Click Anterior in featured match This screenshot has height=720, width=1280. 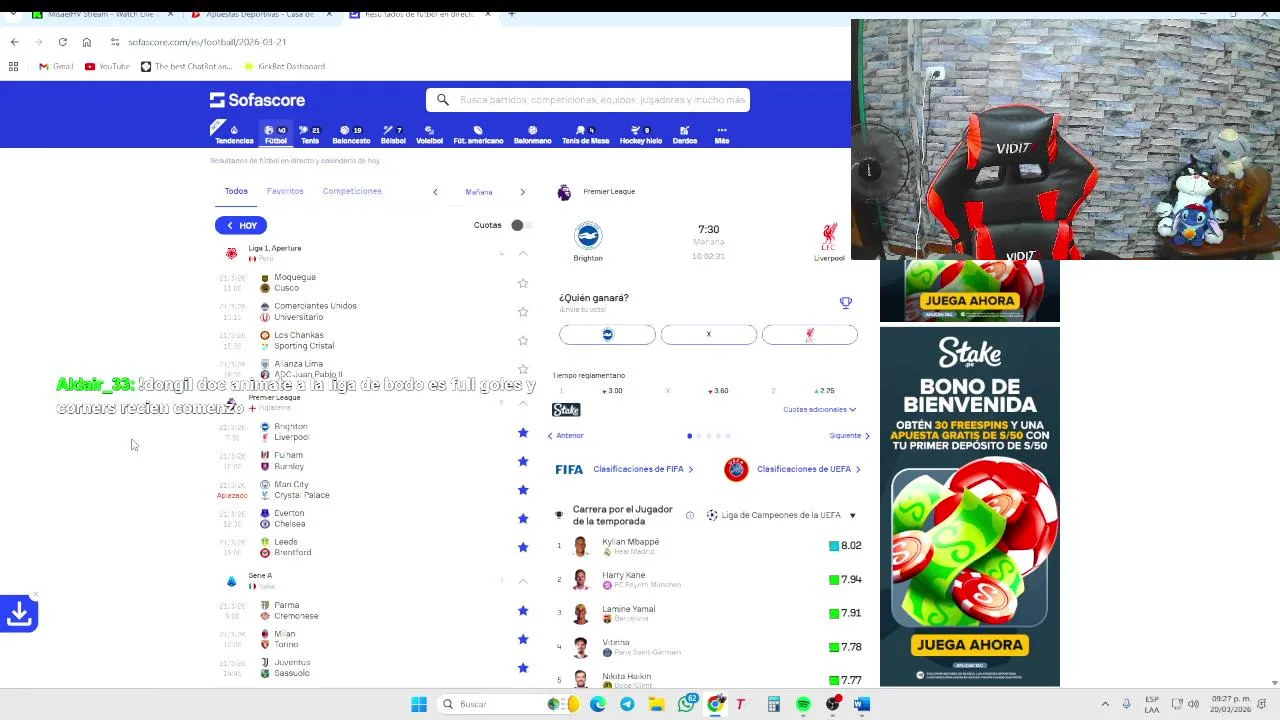click(566, 436)
